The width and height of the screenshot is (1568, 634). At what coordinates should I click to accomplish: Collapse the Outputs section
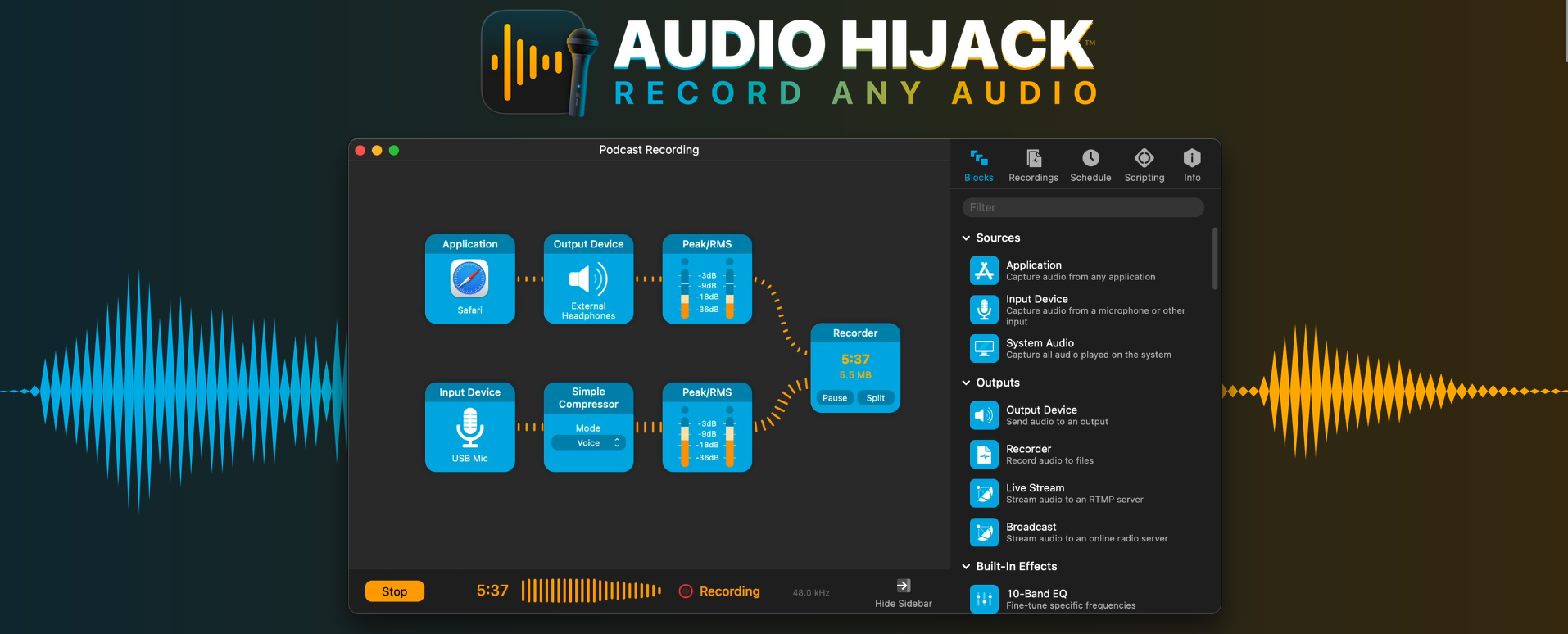click(967, 383)
